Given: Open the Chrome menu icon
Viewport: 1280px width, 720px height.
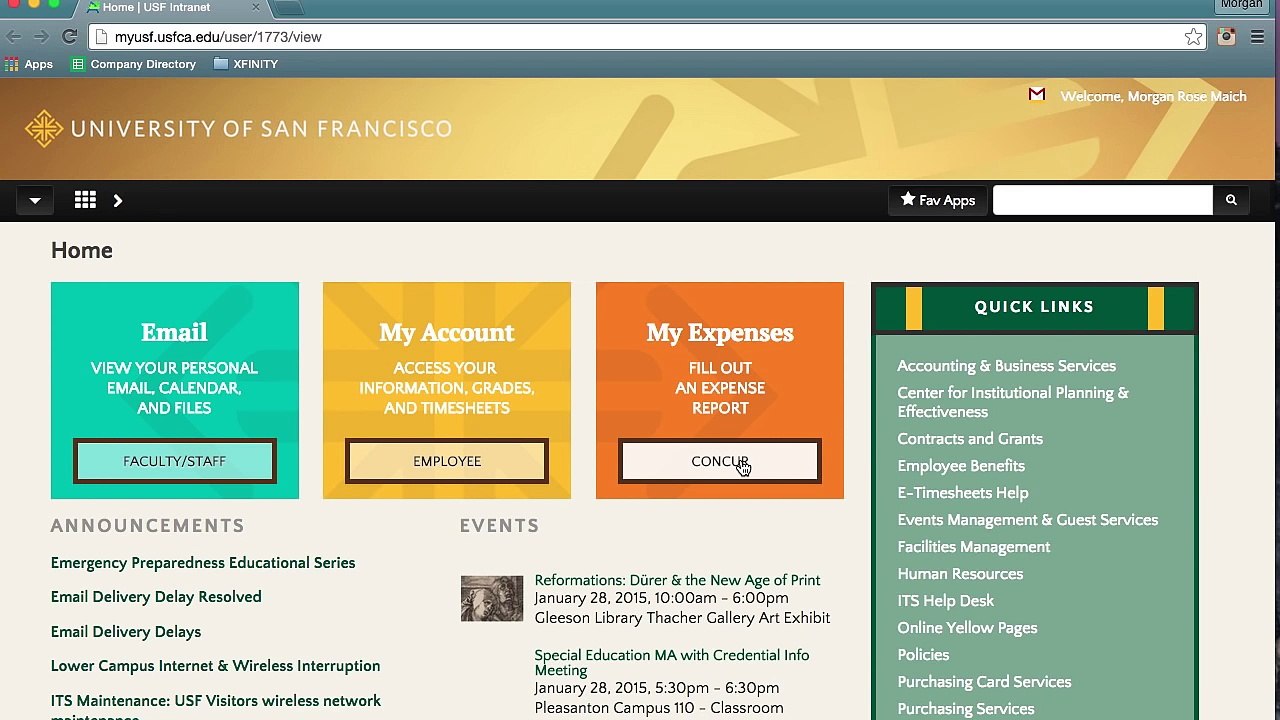Looking at the screenshot, I should click(1258, 37).
